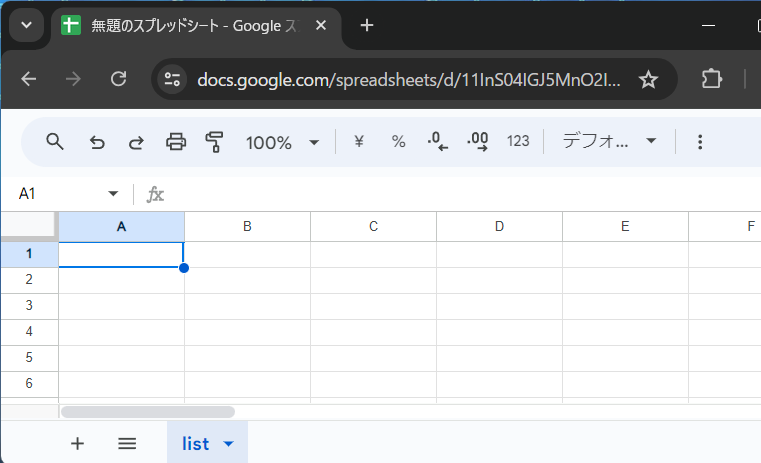The image size is (761, 463).
Task: Open the 123 number format menu
Action: click(518, 141)
